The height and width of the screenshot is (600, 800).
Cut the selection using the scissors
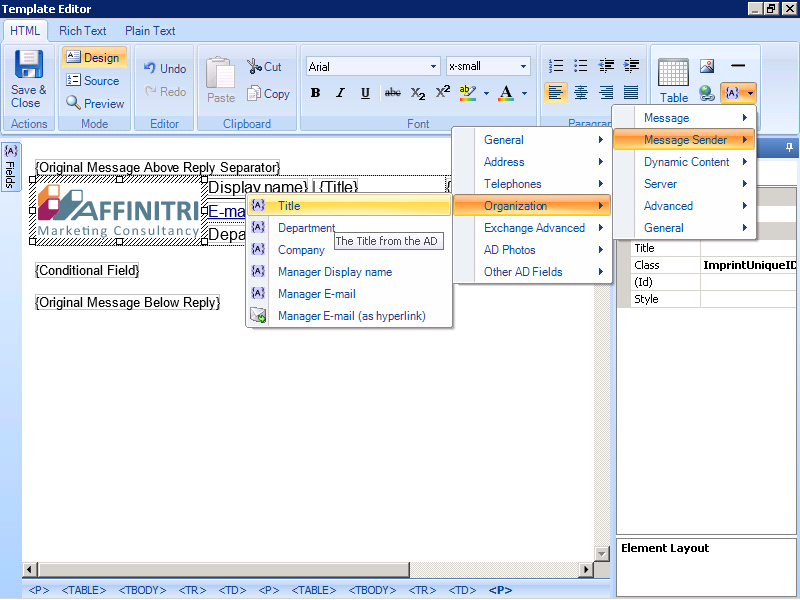coord(264,67)
